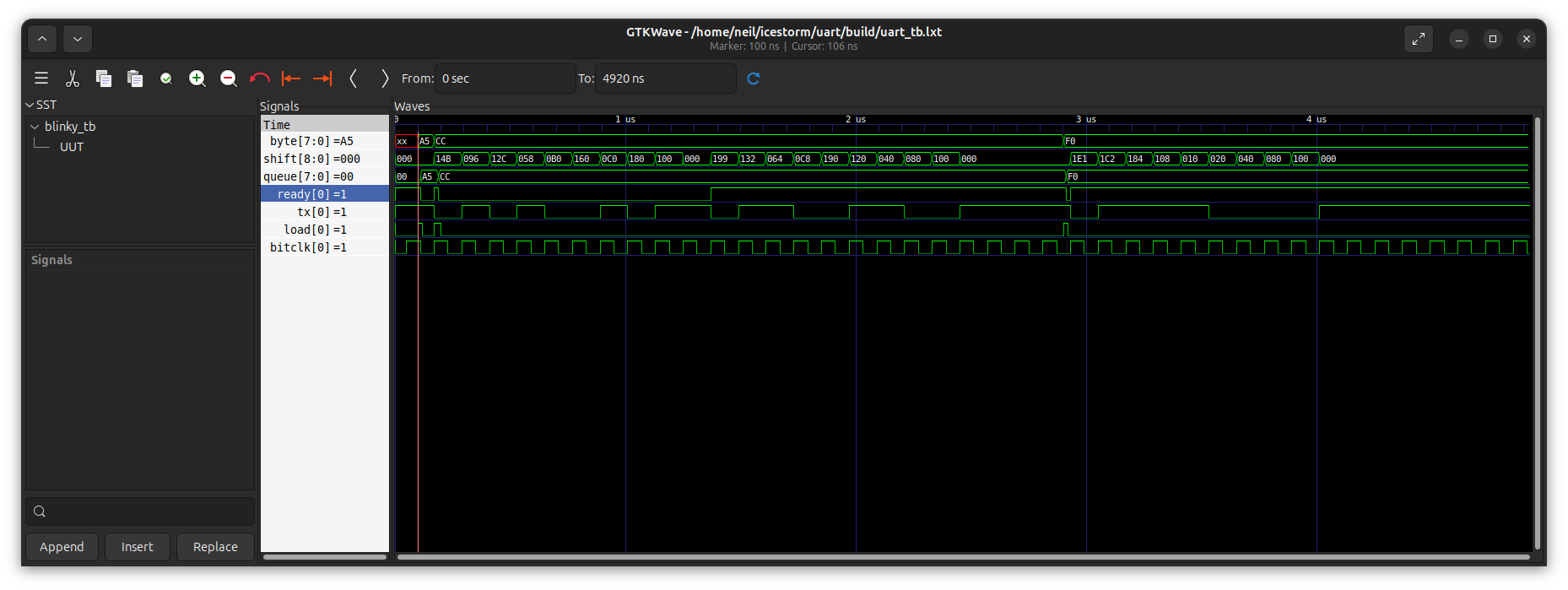1568x590 pixels.
Task: Click the title bar down-arrow button
Action: click(78, 39)
